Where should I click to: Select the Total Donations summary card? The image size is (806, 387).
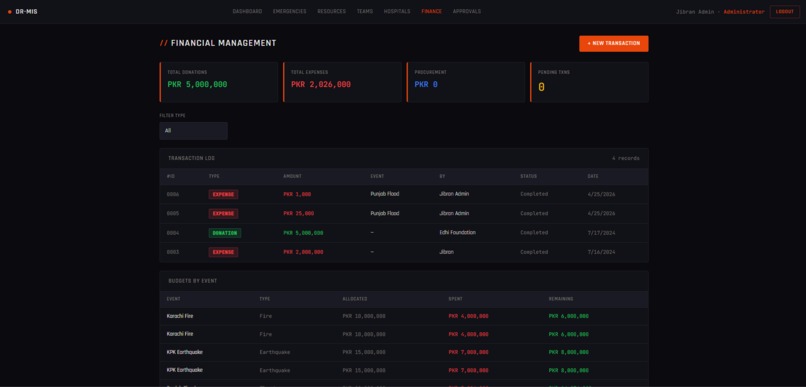click(x=218, y=82)
